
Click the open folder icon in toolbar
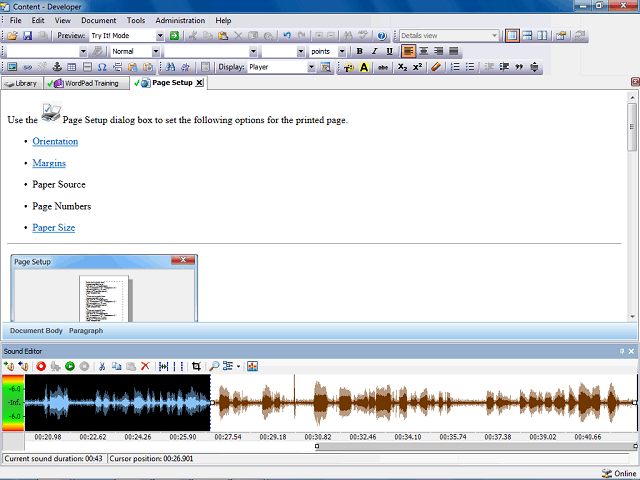pyautogui.click(x=12, y=36)
